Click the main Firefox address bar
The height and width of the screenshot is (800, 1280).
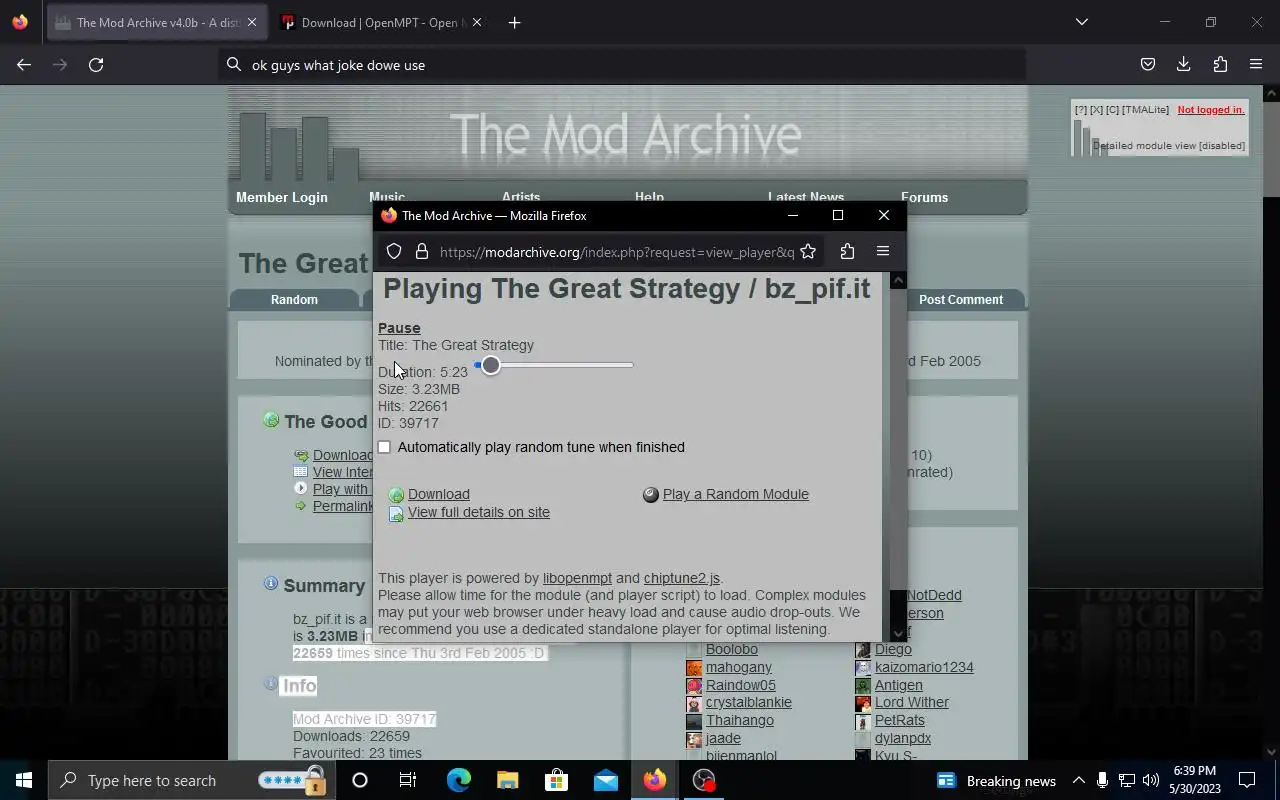pyautogui.click(x=622, y=65)
